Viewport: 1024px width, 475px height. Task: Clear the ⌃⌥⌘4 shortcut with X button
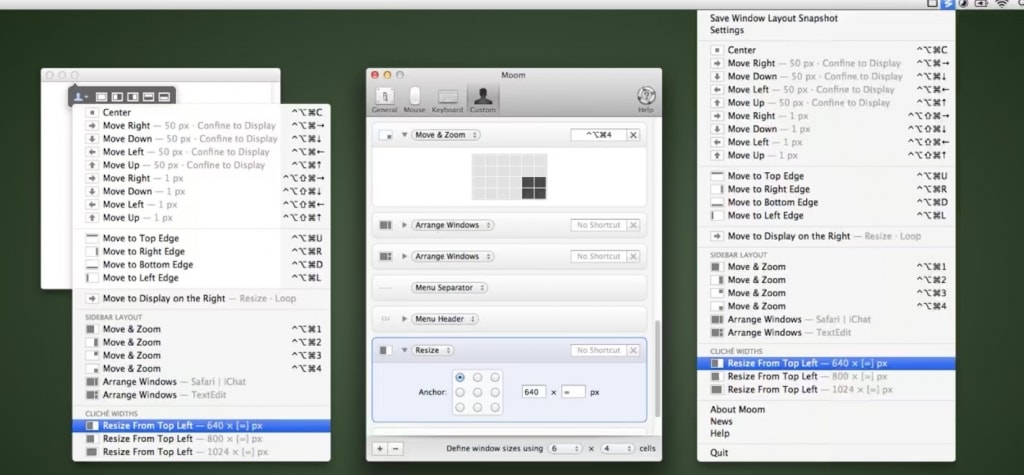(633, 135)
